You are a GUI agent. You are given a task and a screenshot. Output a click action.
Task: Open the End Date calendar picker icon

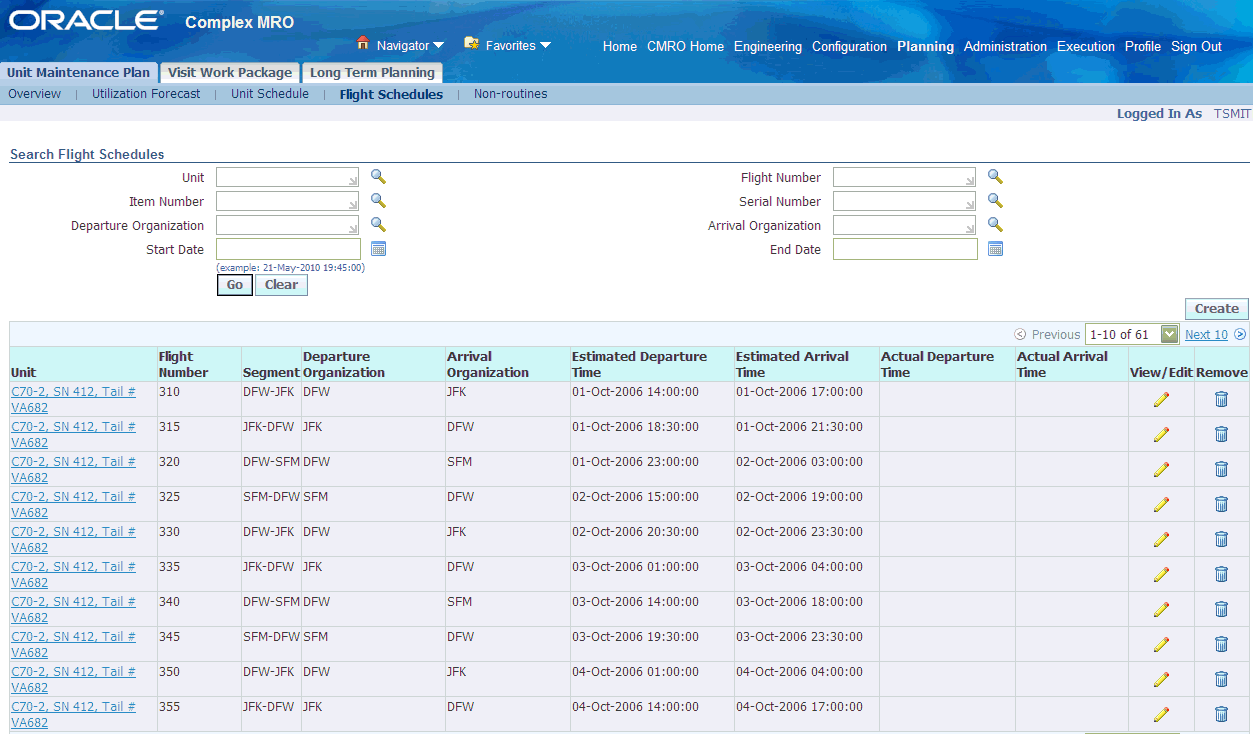coord(995,249)
